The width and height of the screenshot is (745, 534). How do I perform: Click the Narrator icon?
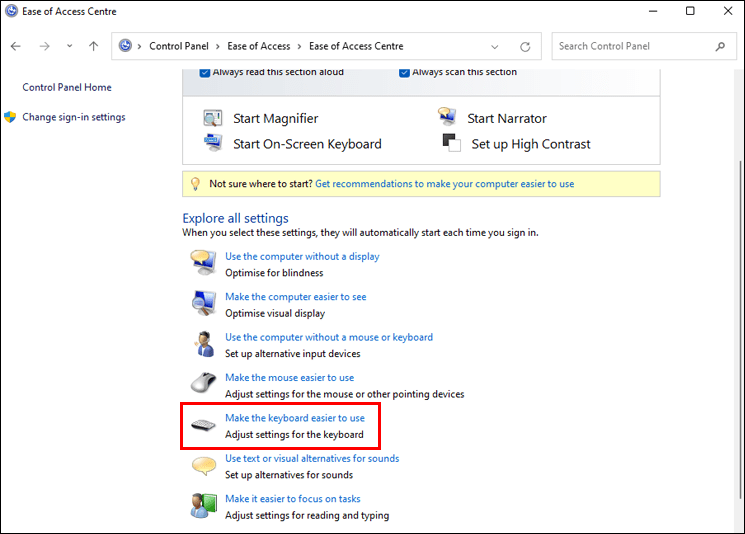[x=448, y=118]
